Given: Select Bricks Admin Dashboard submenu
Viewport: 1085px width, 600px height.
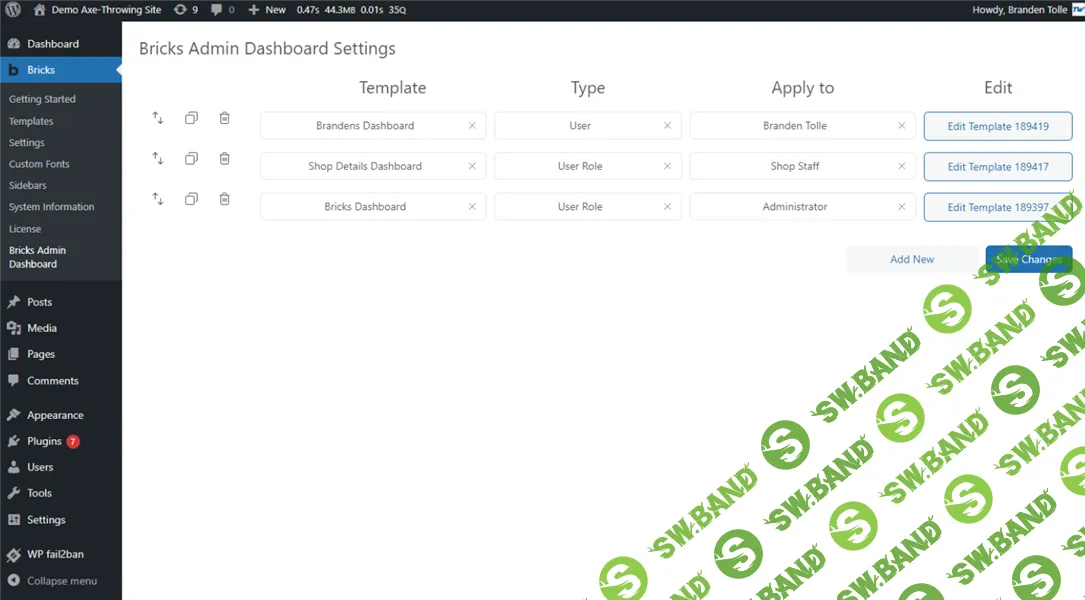Looking at the screenshot, I should 37,257.
